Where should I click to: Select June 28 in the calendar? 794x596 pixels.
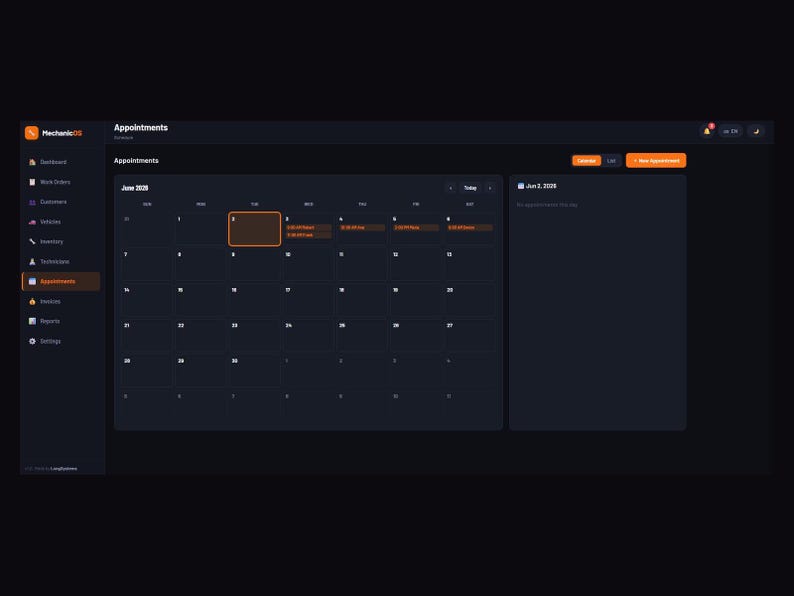point(147,371)
